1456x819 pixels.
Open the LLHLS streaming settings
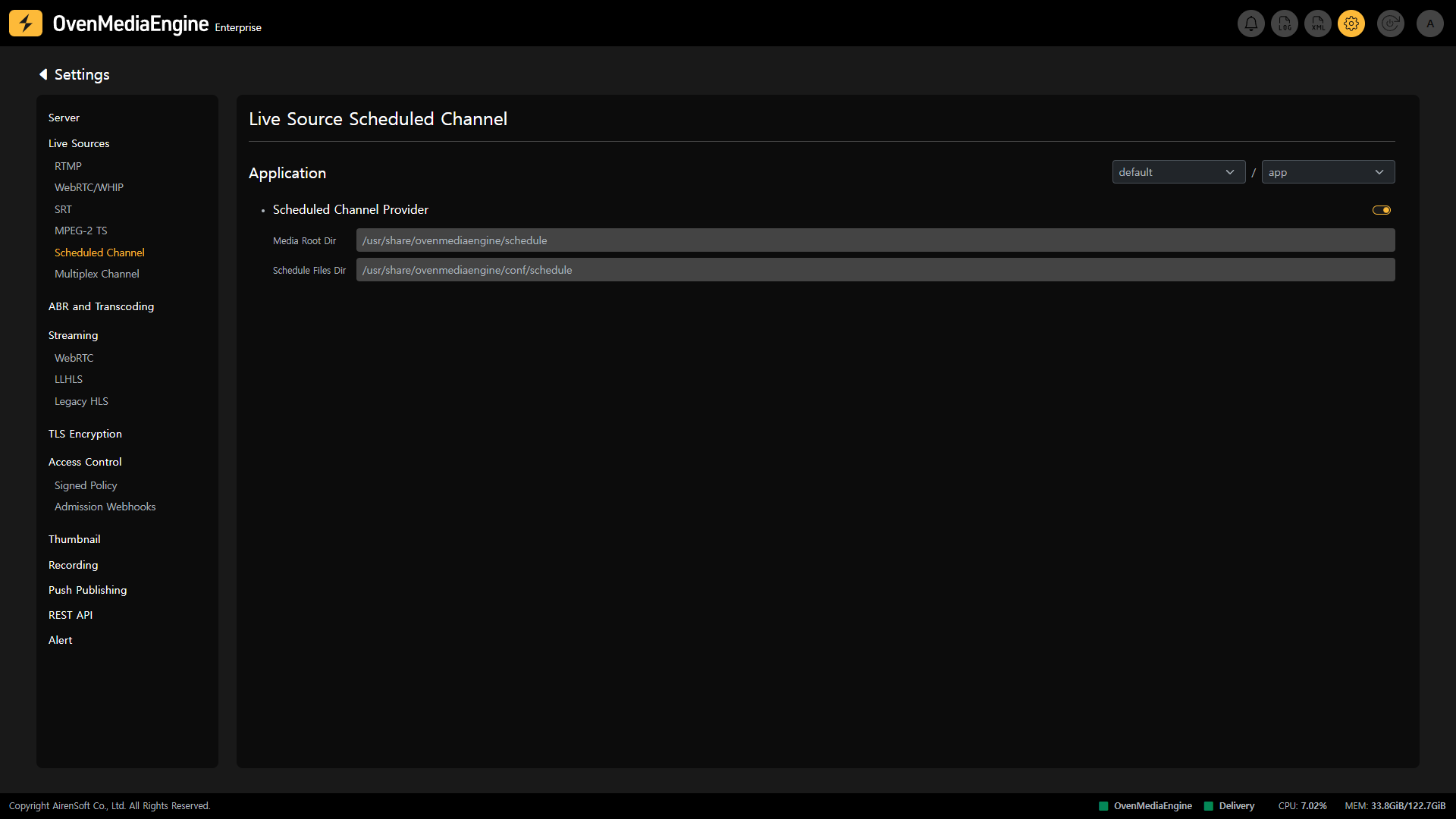tap(68, 379)
